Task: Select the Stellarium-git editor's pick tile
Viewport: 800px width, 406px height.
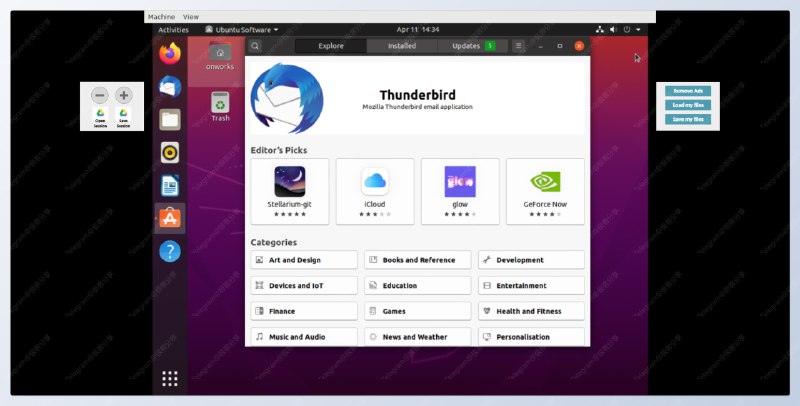Action: click(x=290, y=188)
